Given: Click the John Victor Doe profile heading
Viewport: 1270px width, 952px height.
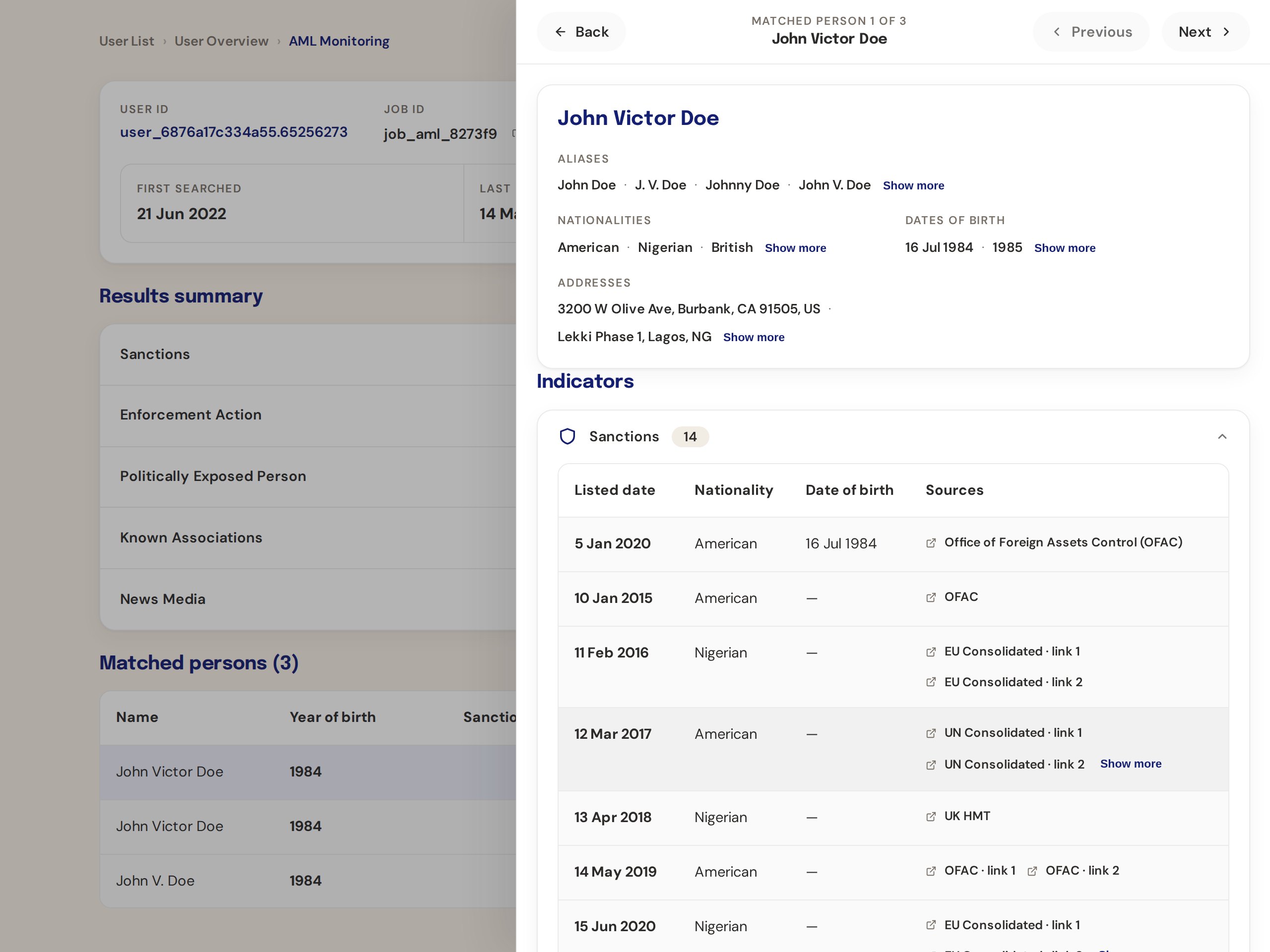Looking at the screenshot, I should (x=638, y=118).
